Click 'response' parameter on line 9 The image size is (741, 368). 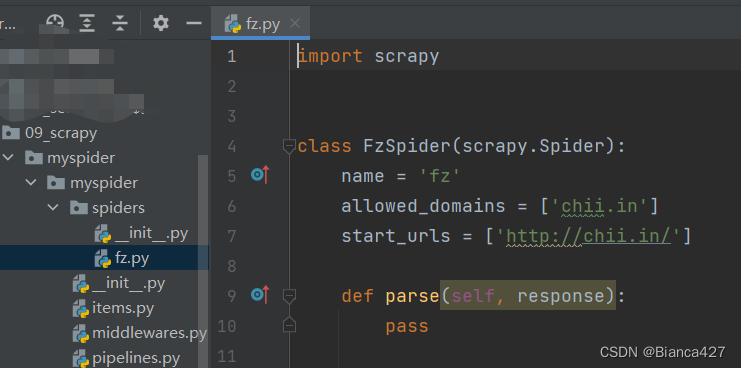tap(561, 296)
